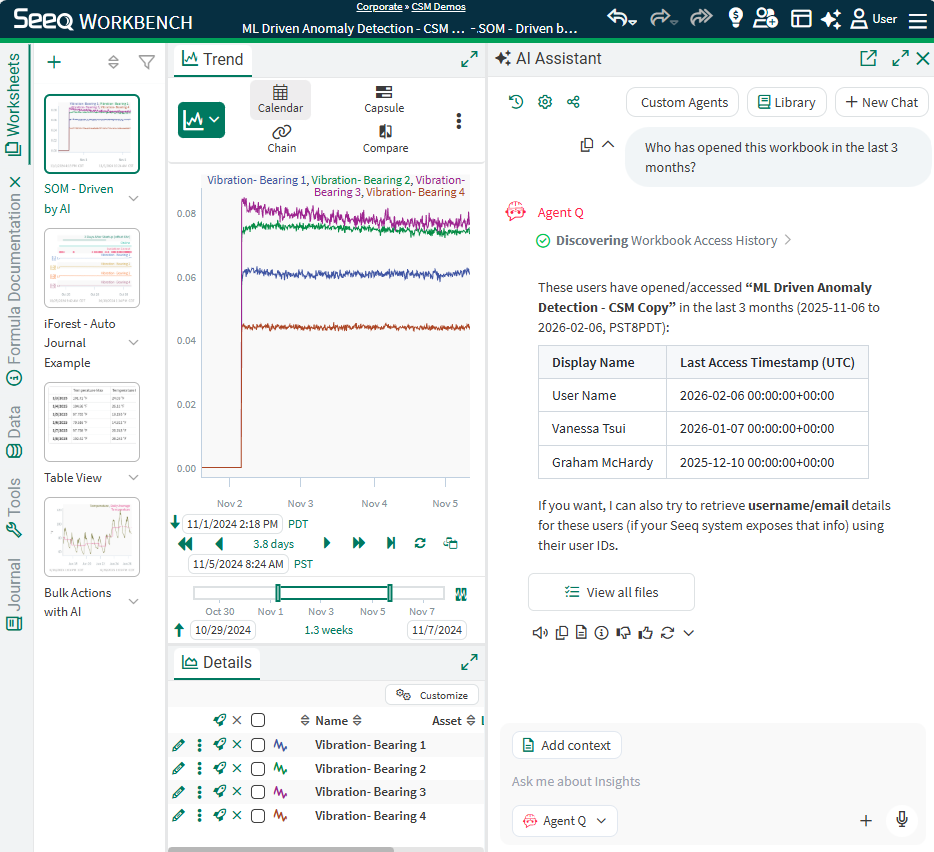The image size is (934, 852).
Task: Open the iForest worksheet thumbnail
Action: (x=92, y=268)
